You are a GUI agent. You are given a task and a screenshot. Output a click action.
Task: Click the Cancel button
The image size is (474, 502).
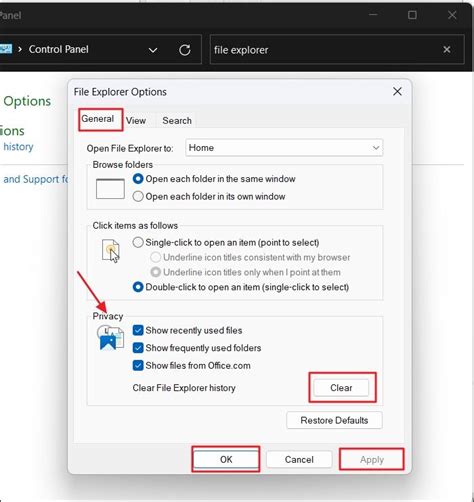pyautogui.click(x=299, y=460)
